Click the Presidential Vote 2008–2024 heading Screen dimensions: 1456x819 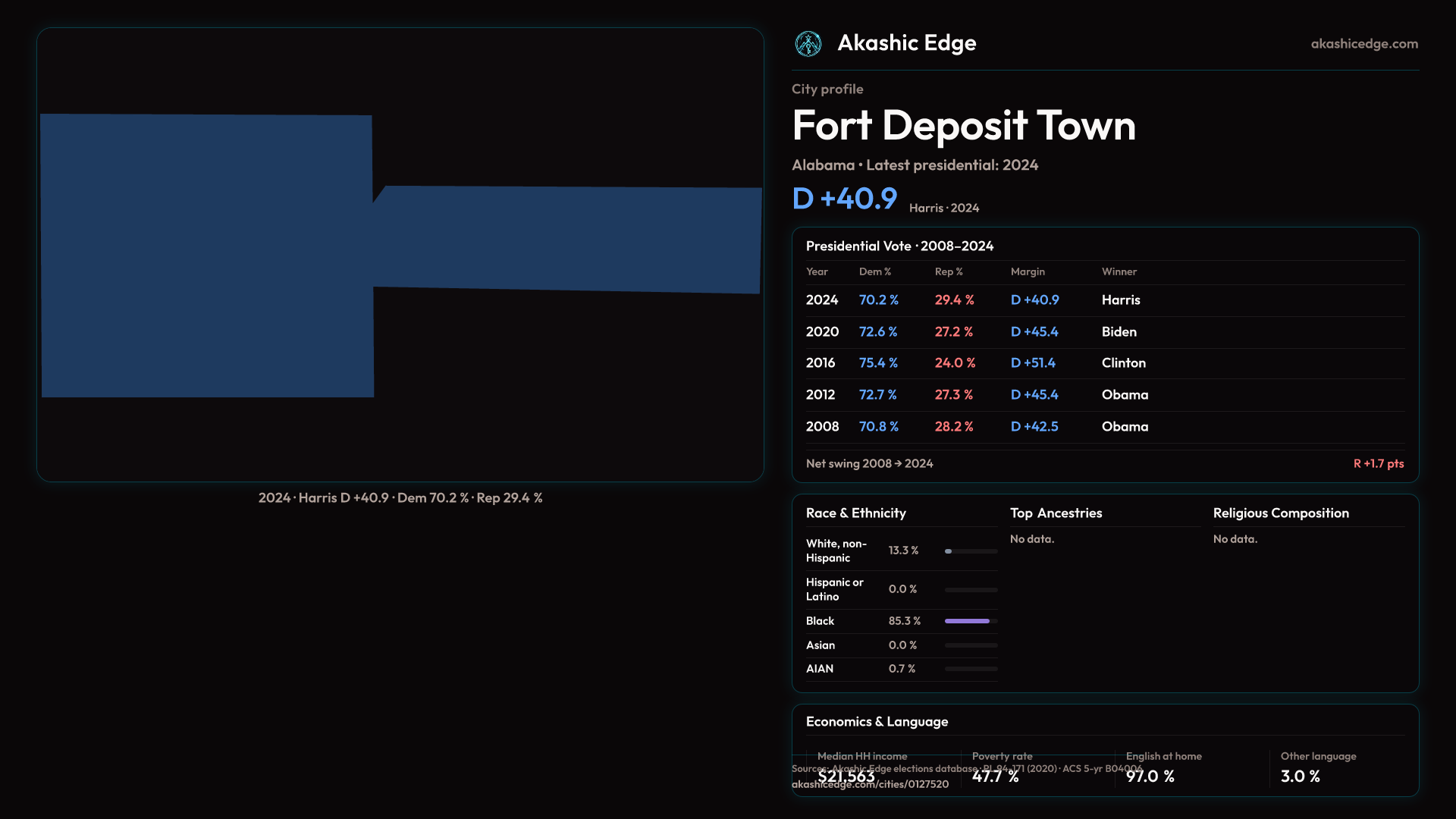coord(899,246)
